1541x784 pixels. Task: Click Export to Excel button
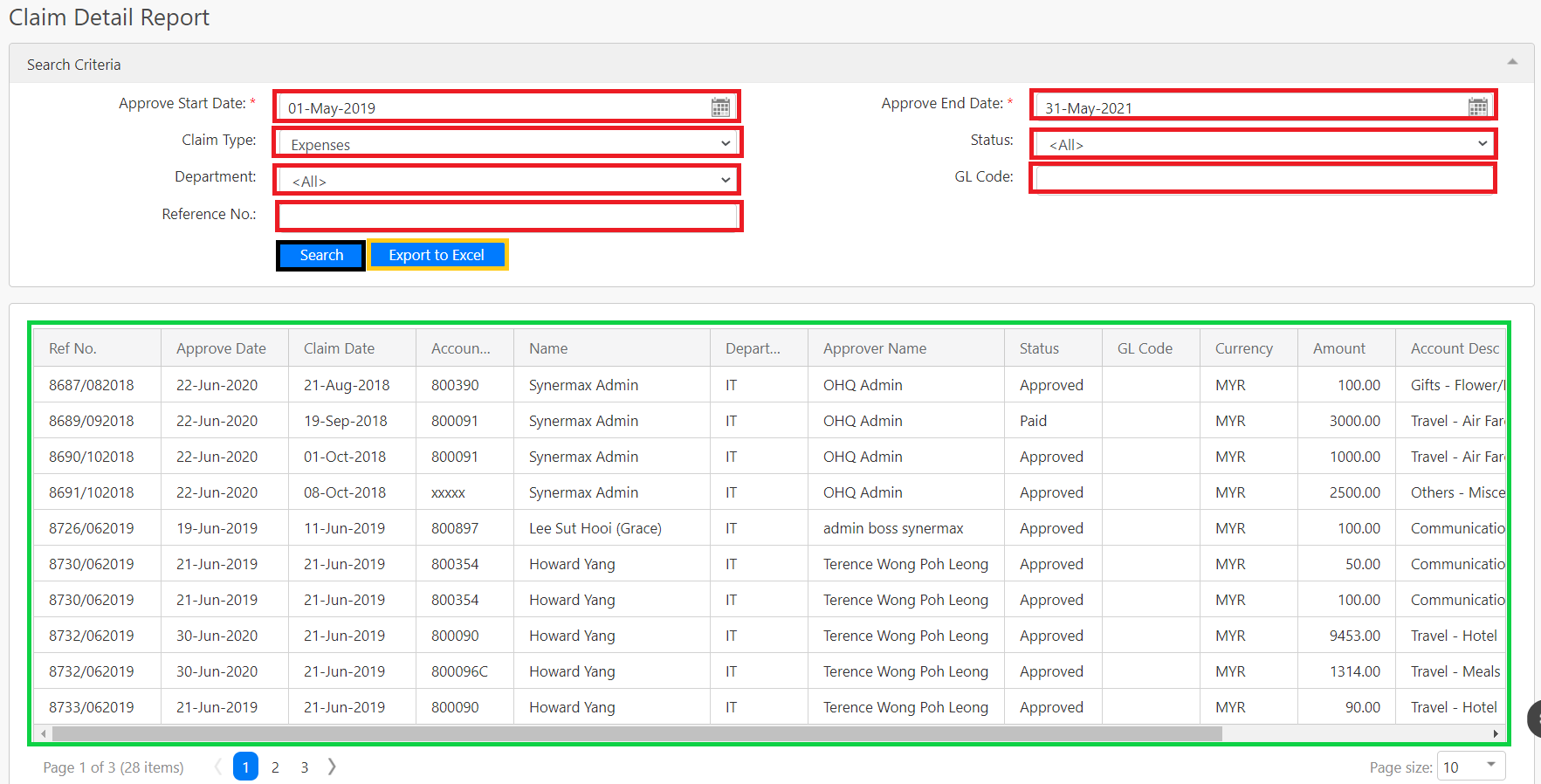pyautogui.click(x=437, y=255)
